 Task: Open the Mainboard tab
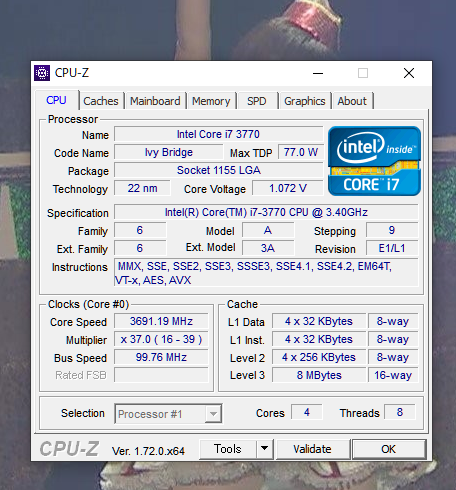pos(155,101)
